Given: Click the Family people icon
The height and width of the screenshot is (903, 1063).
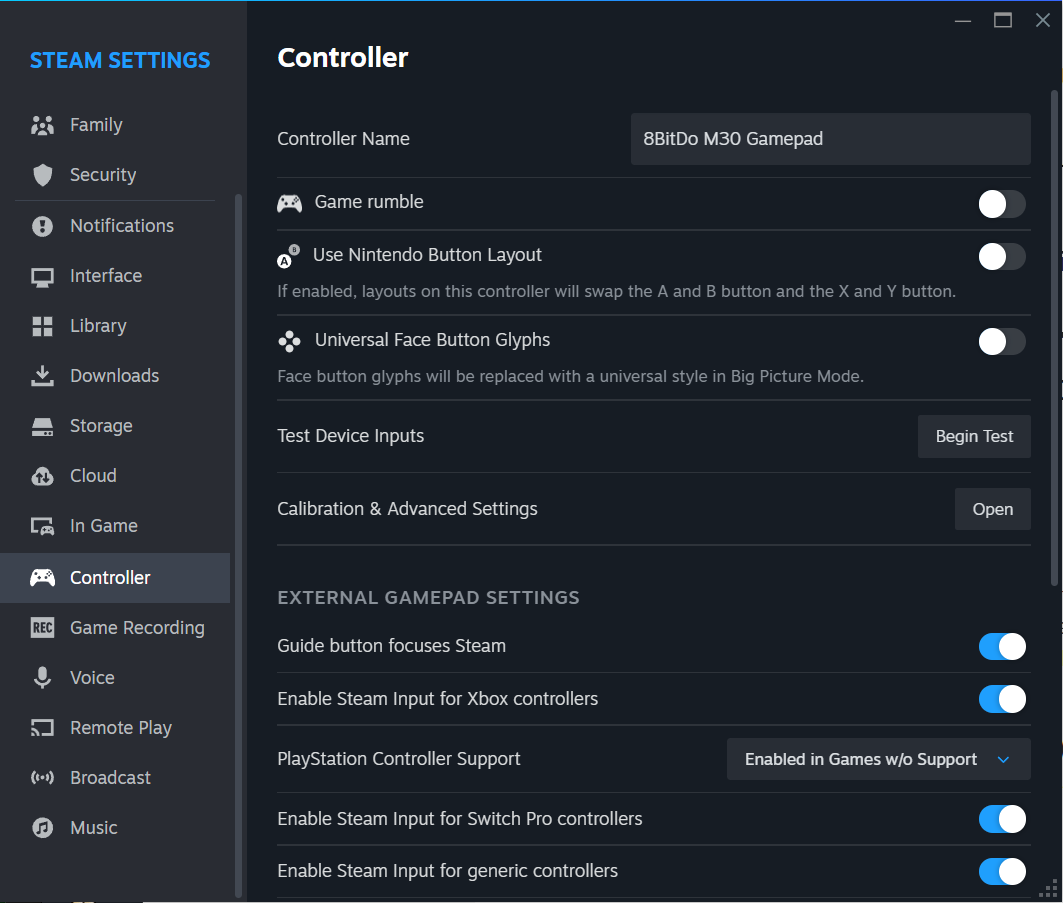Looking at the screenshot, I should point(42,125).
